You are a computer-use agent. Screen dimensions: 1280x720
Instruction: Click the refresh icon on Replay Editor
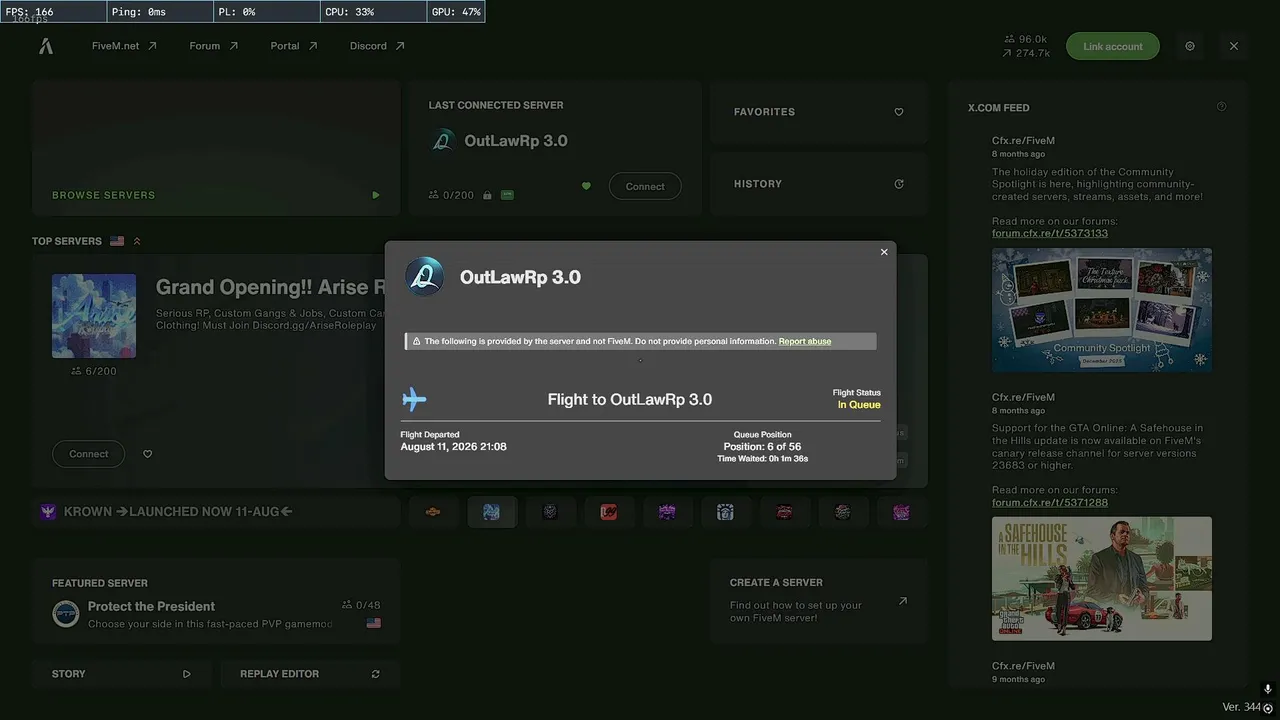(376, 674)
